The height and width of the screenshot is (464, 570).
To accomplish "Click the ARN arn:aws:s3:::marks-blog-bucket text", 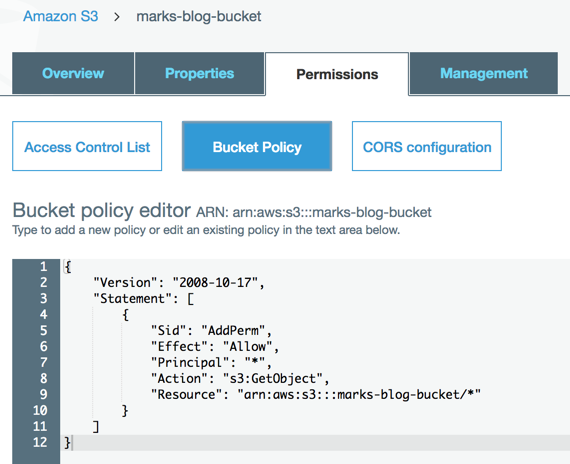I will 314,212.
